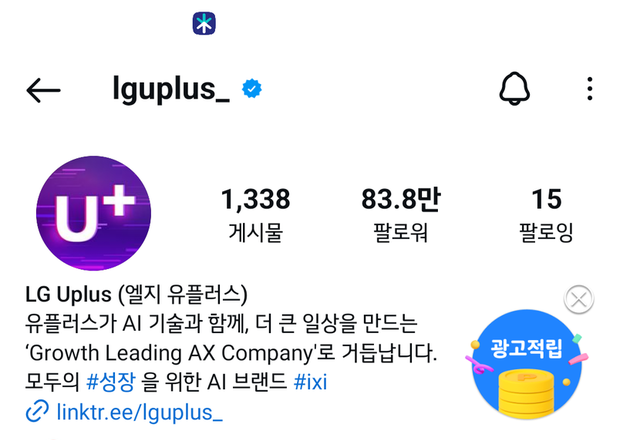View the 15 팔로잉 following list
Screen dimensions: 640x440
click(546, 215)
